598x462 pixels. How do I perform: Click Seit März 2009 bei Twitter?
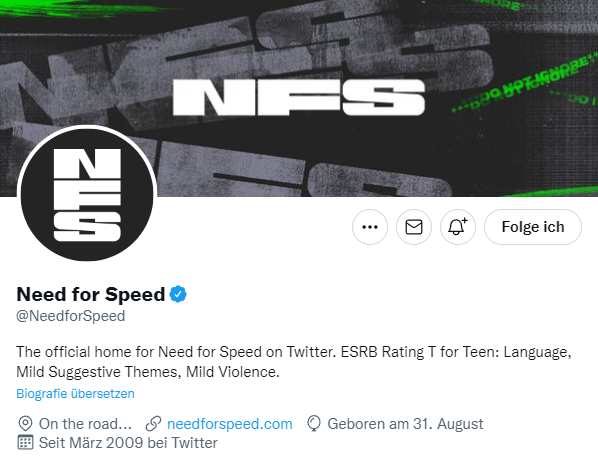[128, 443]
